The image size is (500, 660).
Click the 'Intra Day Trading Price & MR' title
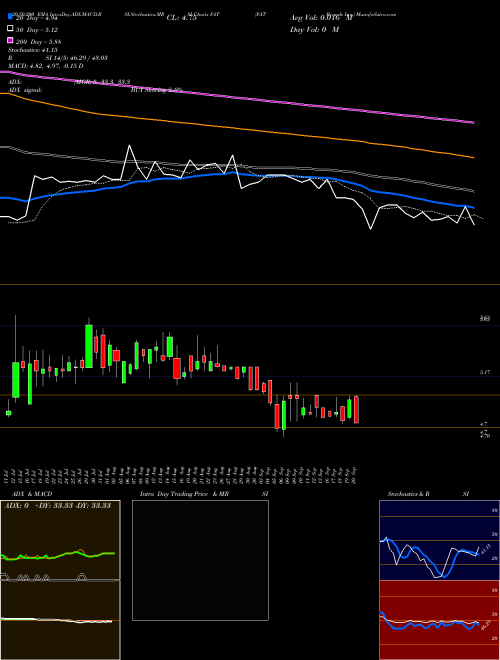click(x=184, y=493)
